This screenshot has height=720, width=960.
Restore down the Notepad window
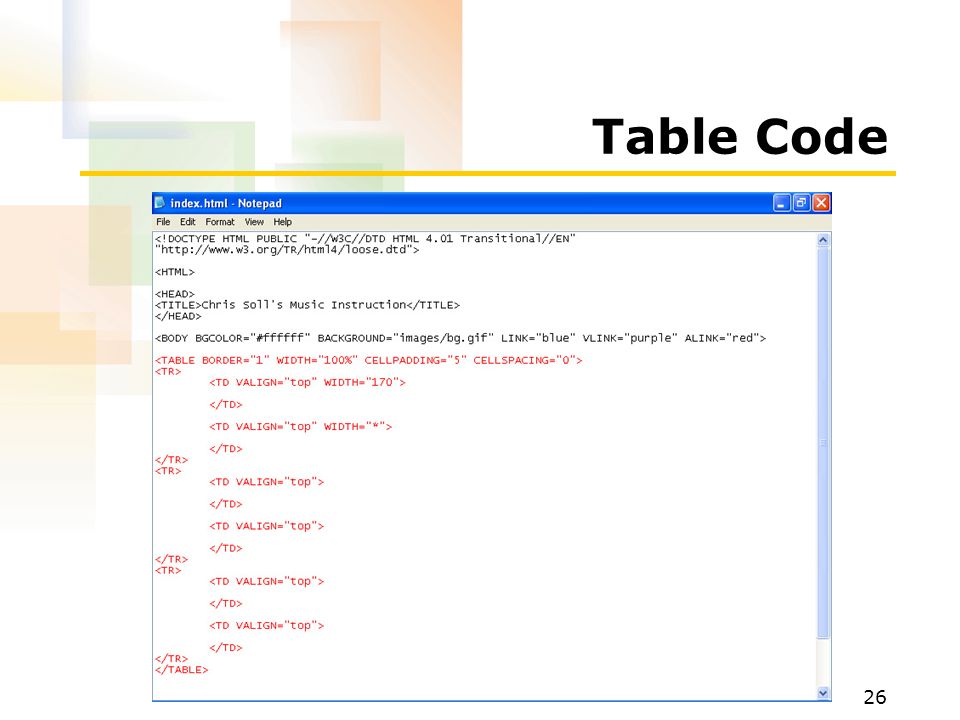coord(801,203)
